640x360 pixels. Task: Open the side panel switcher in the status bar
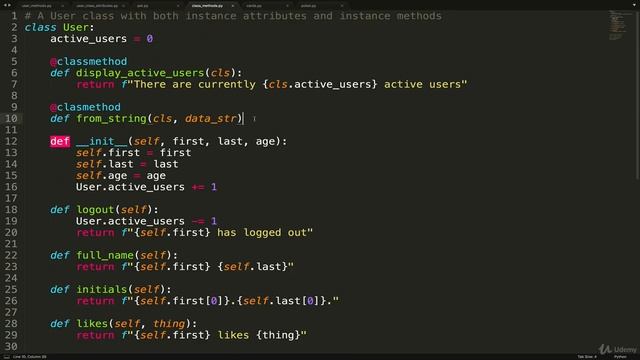[x=6, y=357]
